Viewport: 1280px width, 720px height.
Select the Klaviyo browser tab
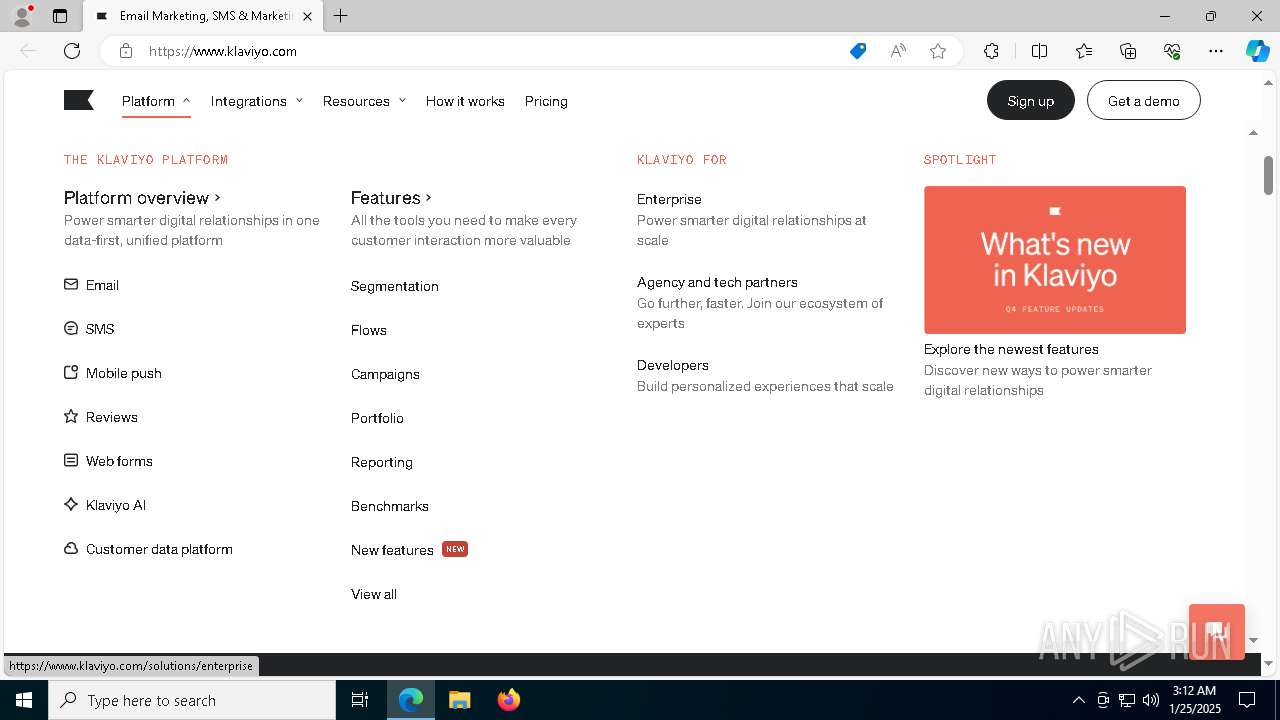204,16
